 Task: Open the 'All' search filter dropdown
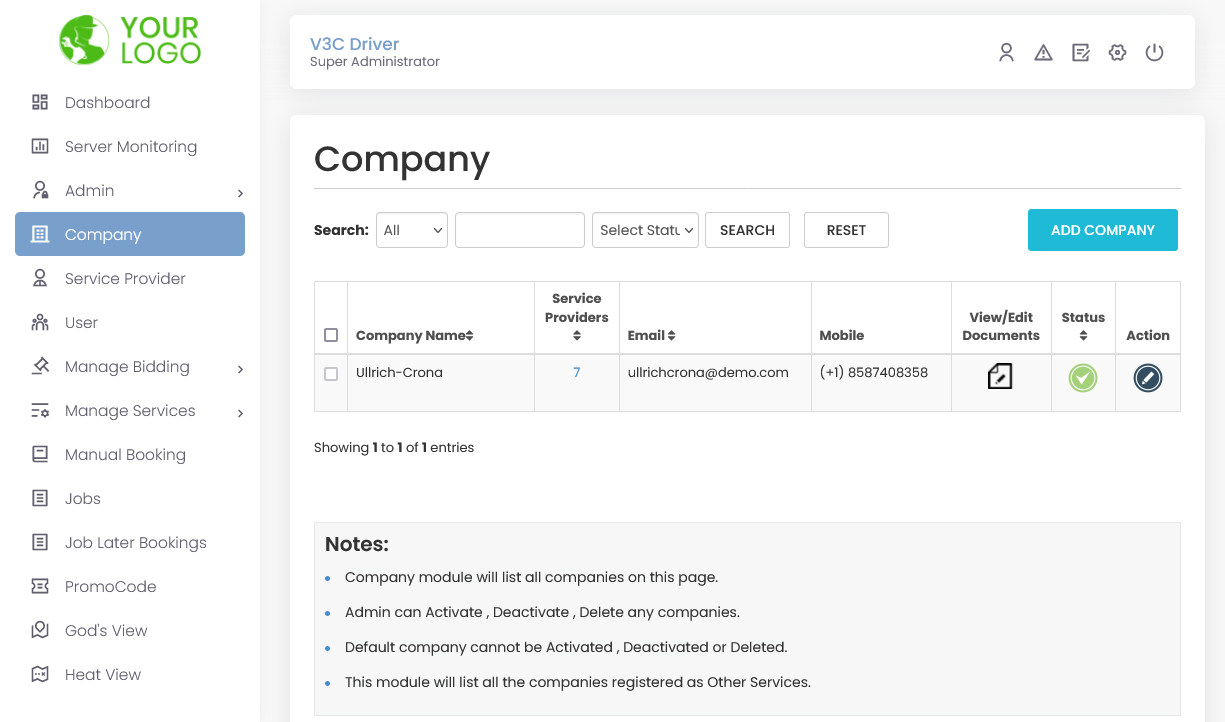coord(411,229)
